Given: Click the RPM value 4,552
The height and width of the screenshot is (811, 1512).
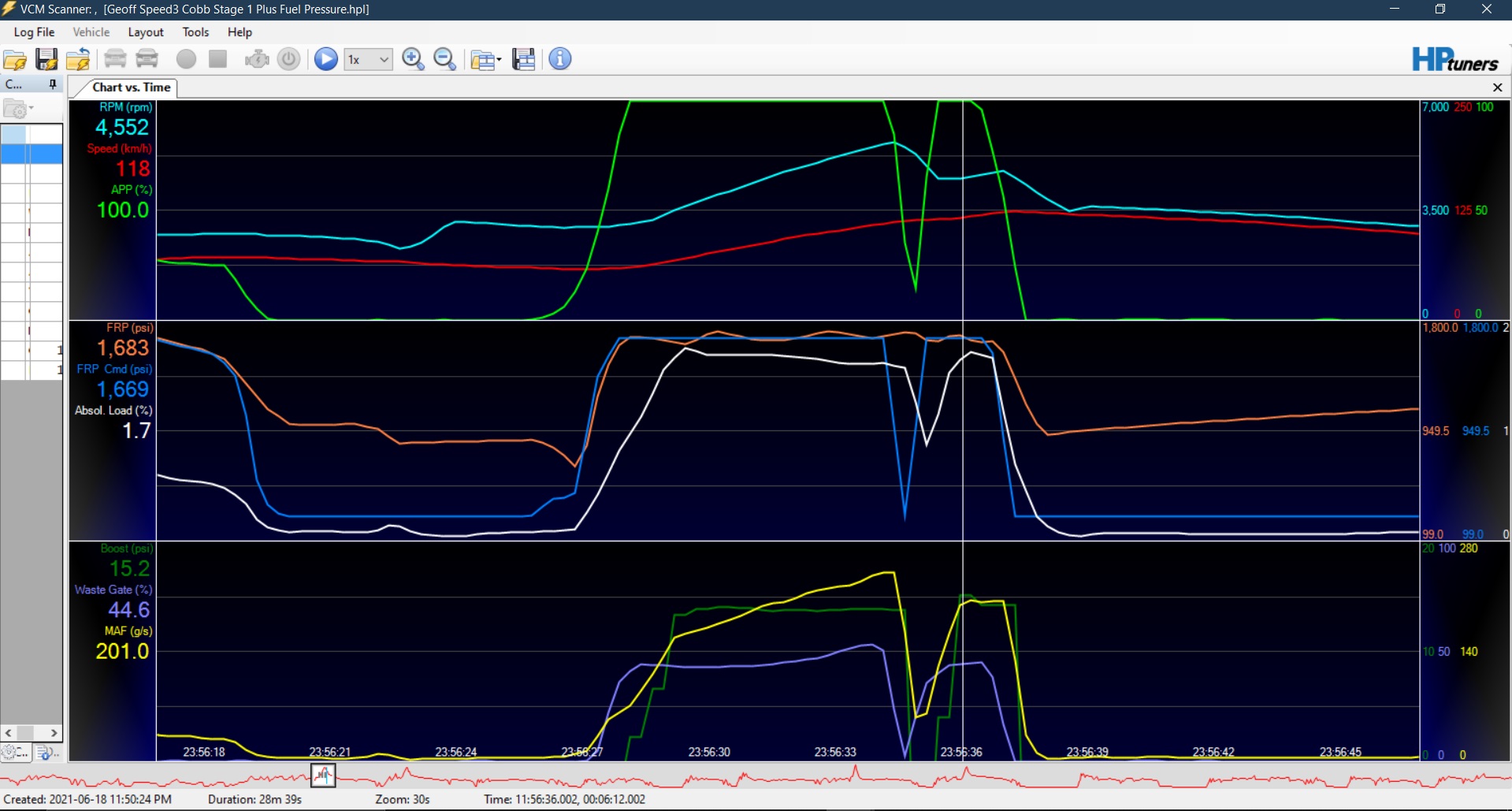Looking at the screenshot, I should tap(122, 128).
